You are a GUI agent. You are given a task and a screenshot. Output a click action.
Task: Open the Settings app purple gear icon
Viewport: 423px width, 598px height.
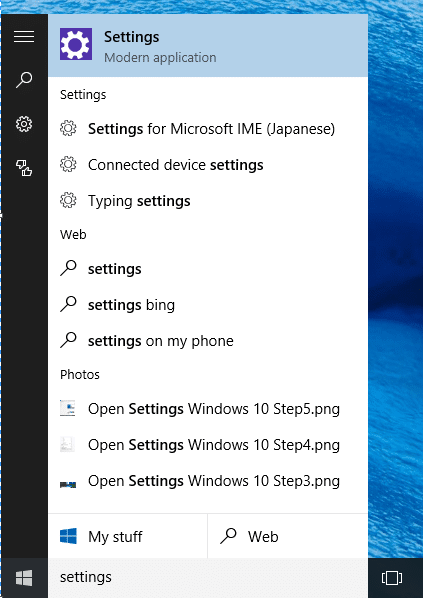[x=76, y=44]
